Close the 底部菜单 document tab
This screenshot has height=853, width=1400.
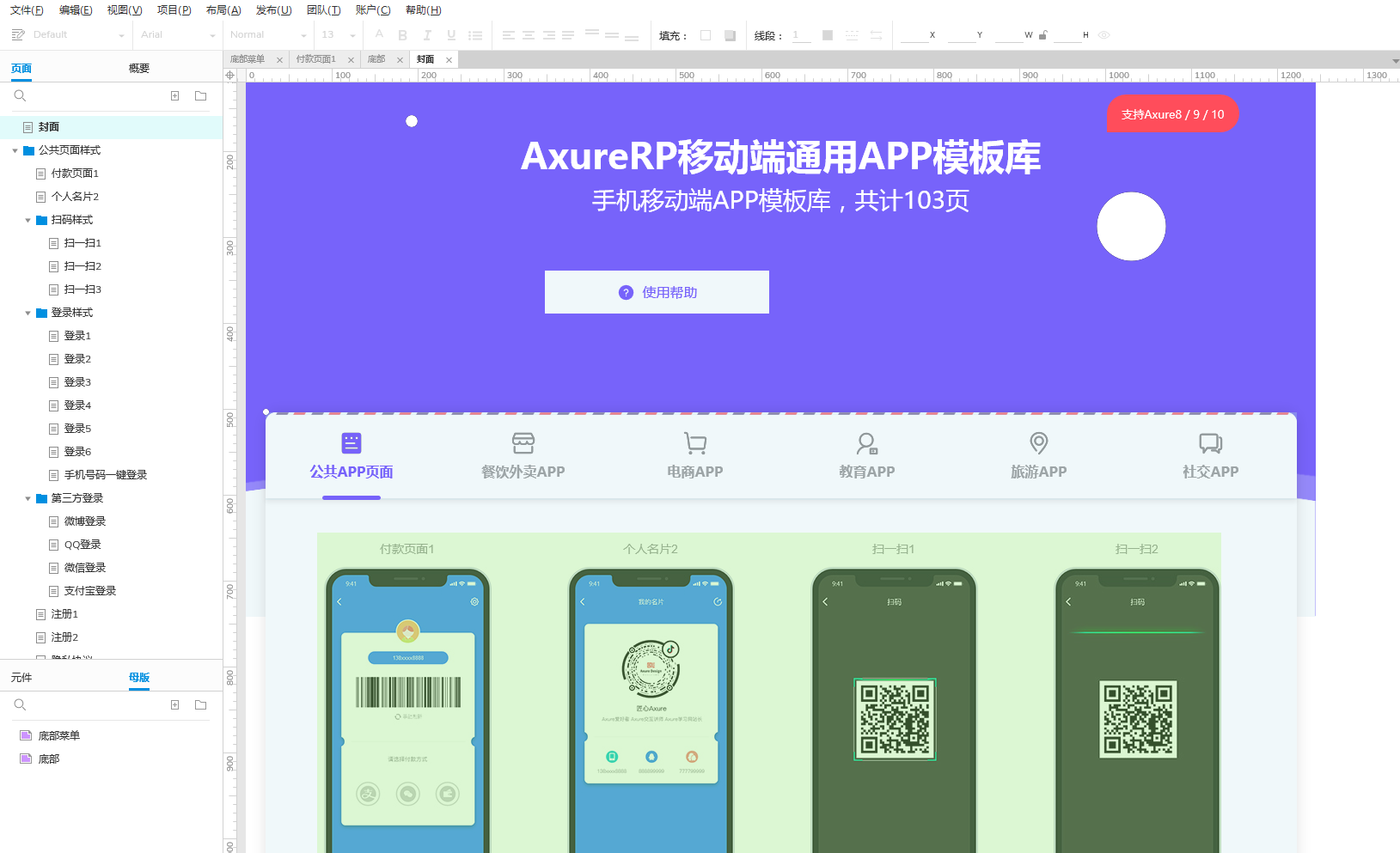point(279,60)
